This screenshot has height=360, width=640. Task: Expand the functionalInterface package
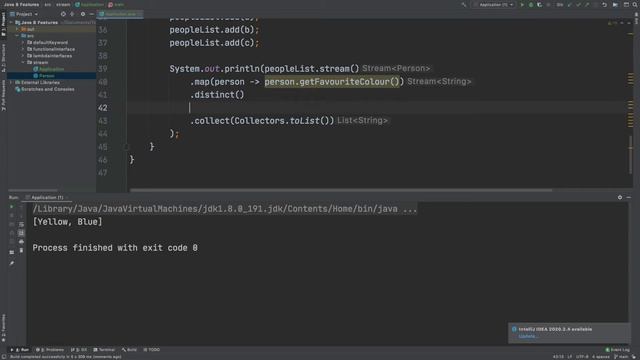[x=23, y=49]
